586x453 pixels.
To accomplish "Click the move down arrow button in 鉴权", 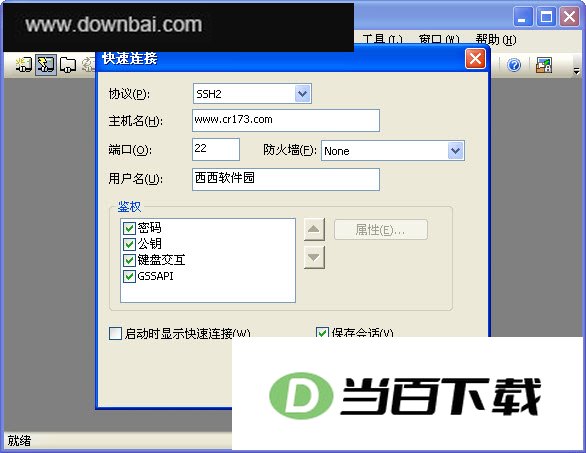I will (x=314, y=257).
